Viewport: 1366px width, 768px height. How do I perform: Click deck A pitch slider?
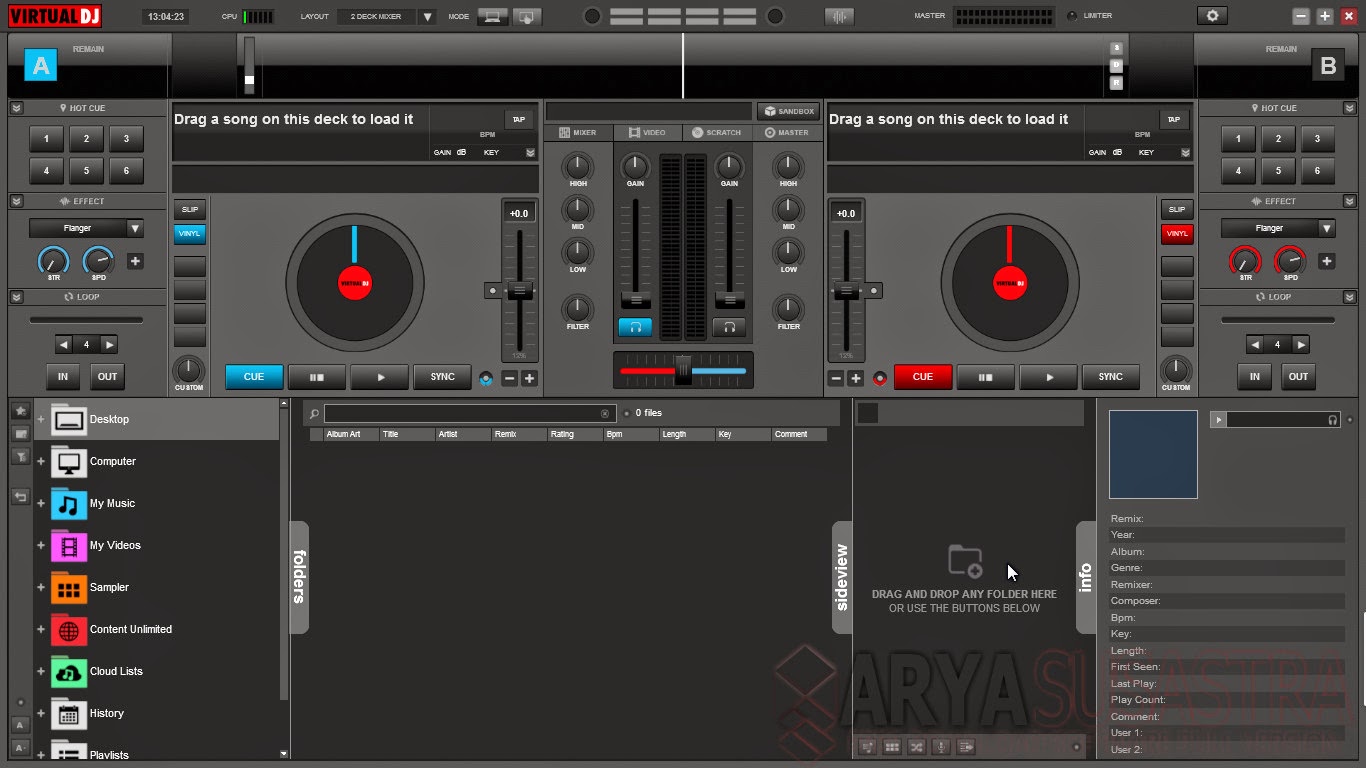pos(519,291)
